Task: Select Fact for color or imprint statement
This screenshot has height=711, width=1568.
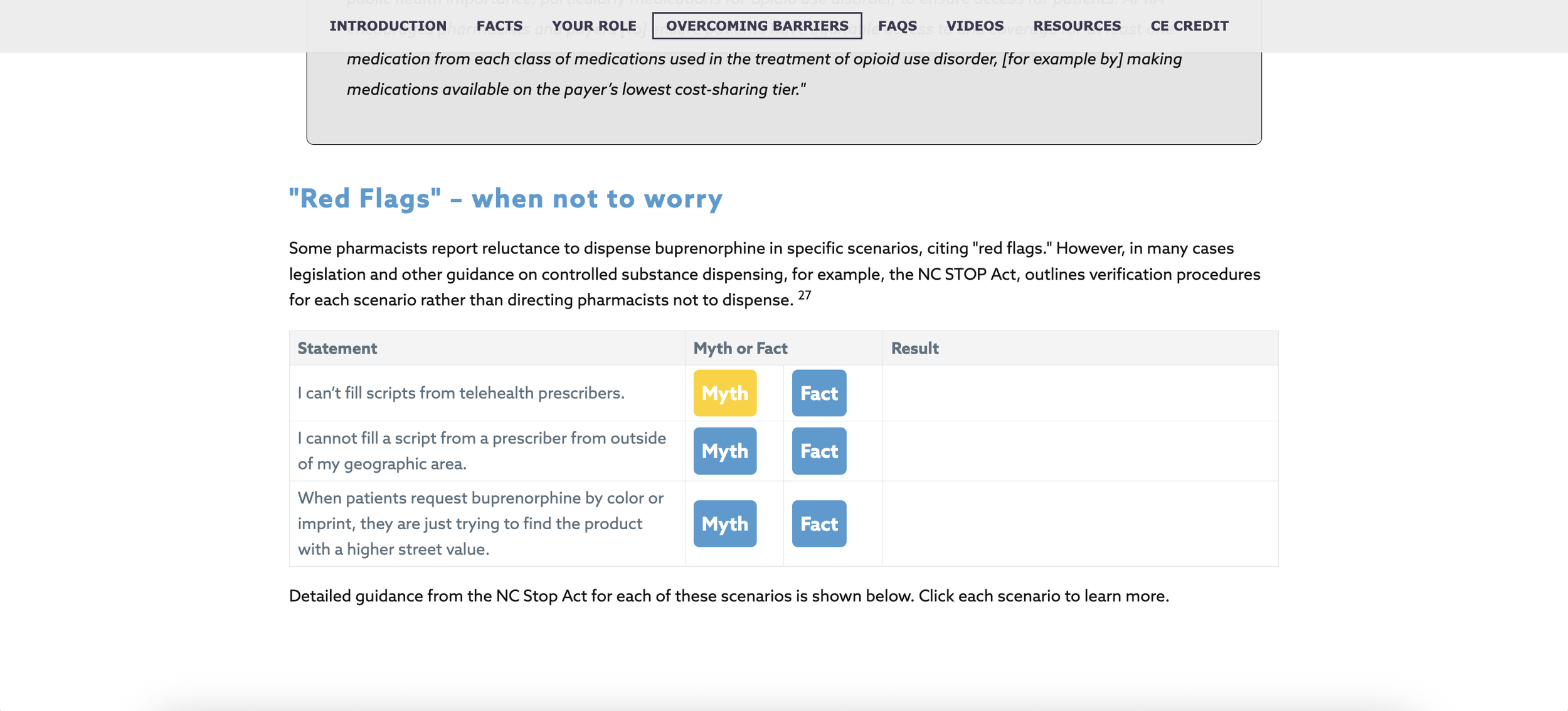Action: 818,524
